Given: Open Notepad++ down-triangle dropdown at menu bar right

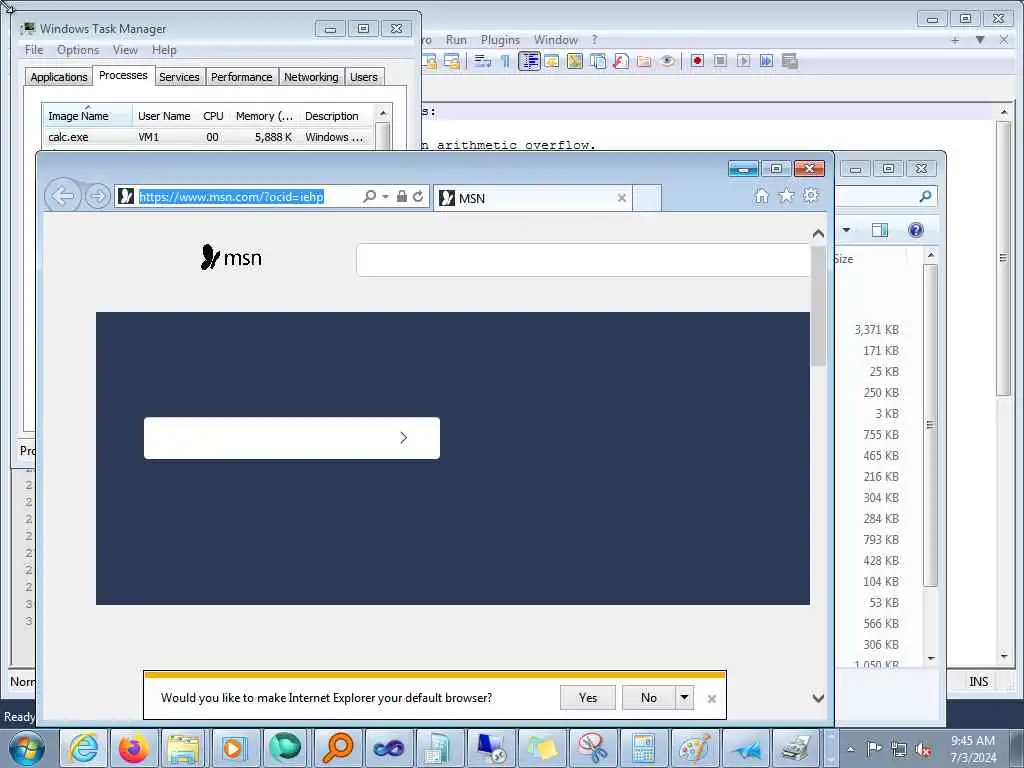Looking at the screenshot, I should [980, 40].
